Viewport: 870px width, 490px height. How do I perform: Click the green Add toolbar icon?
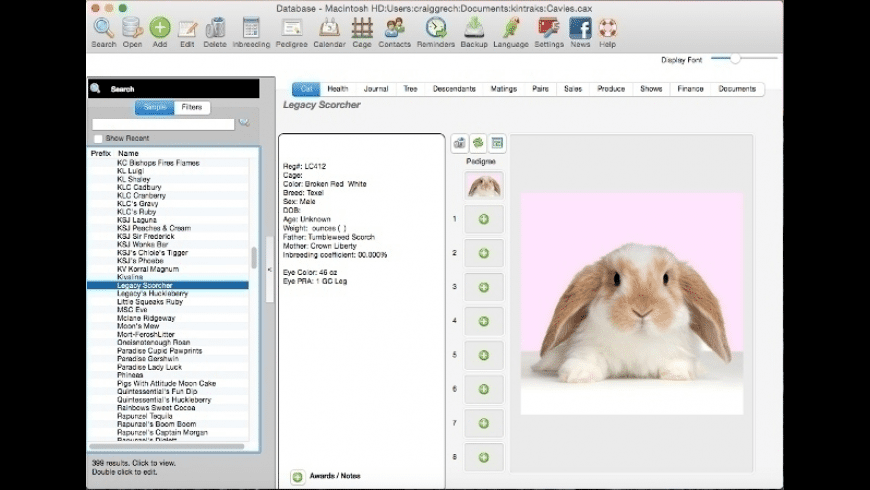160,29
